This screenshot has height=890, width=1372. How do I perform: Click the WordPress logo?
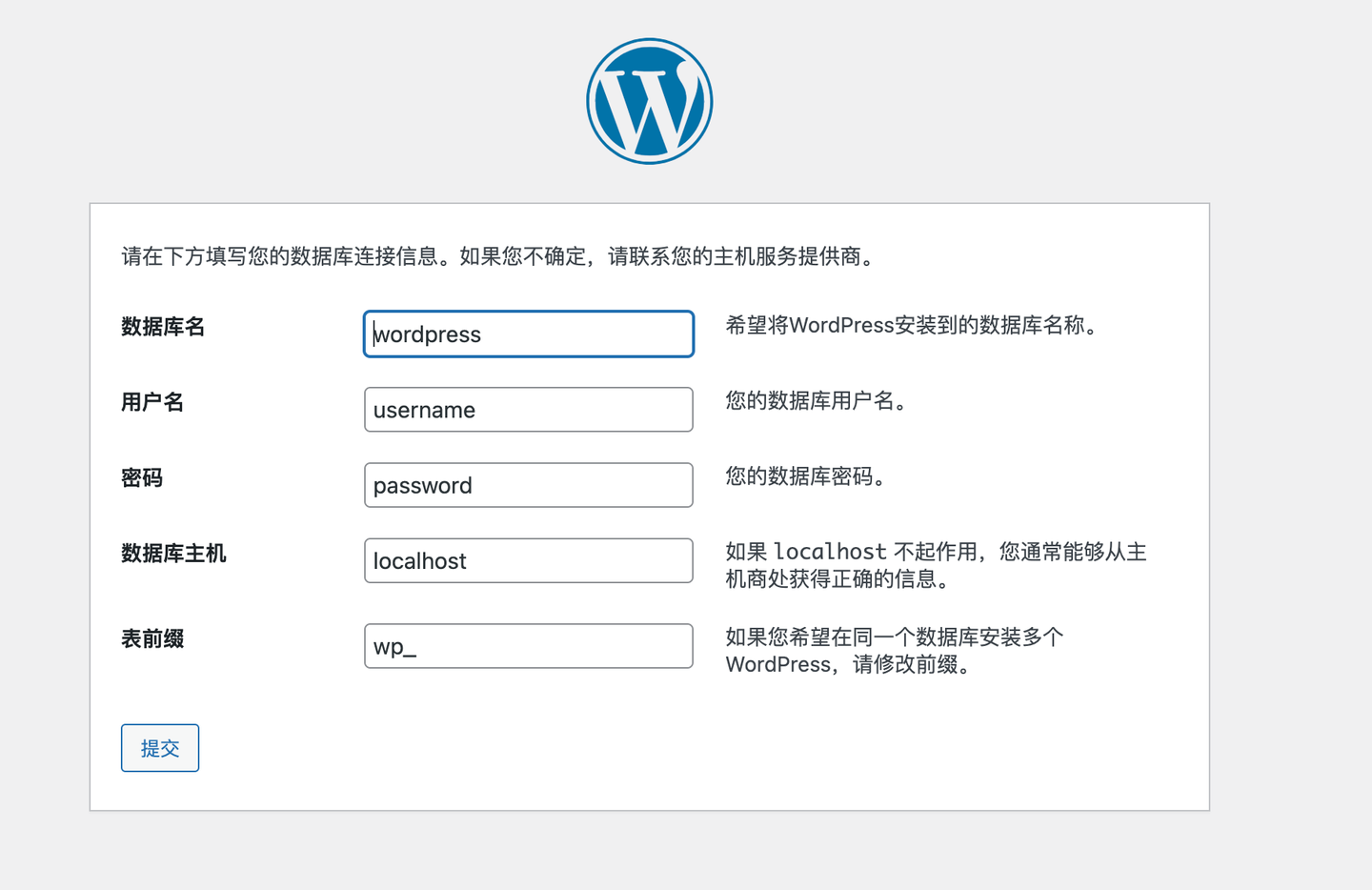click(x=650, y=101)
